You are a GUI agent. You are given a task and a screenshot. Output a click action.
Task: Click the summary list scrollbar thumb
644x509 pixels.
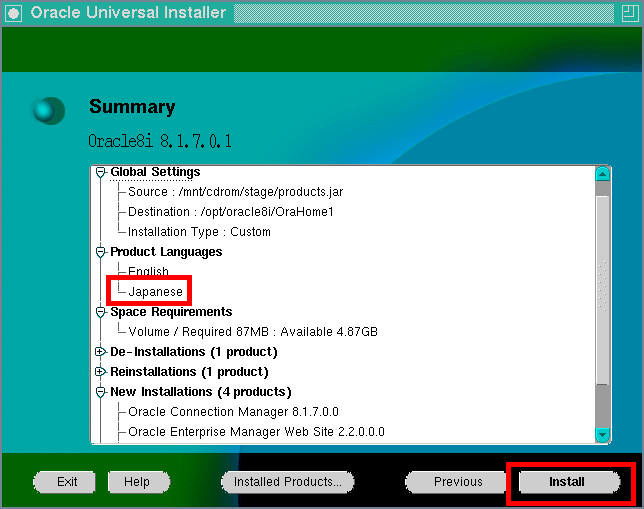603,290
